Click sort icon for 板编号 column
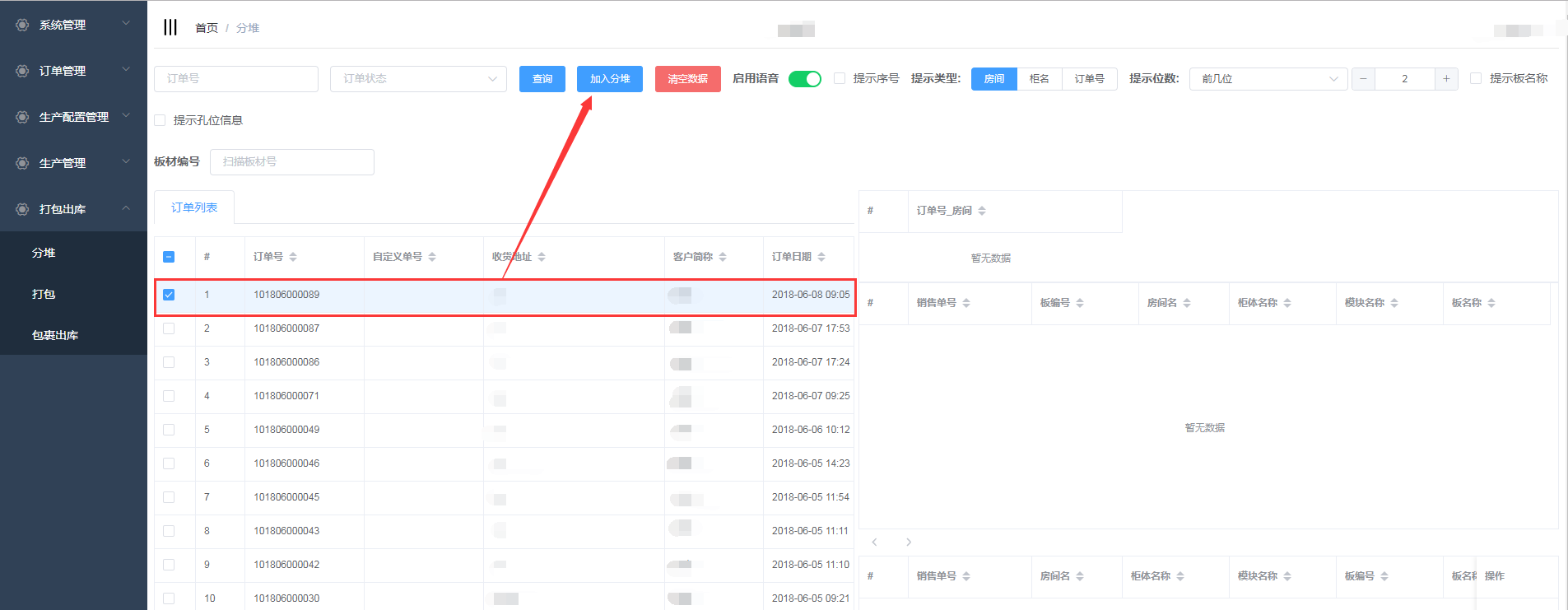The image size is (1568, 610). click(1080, 303)
